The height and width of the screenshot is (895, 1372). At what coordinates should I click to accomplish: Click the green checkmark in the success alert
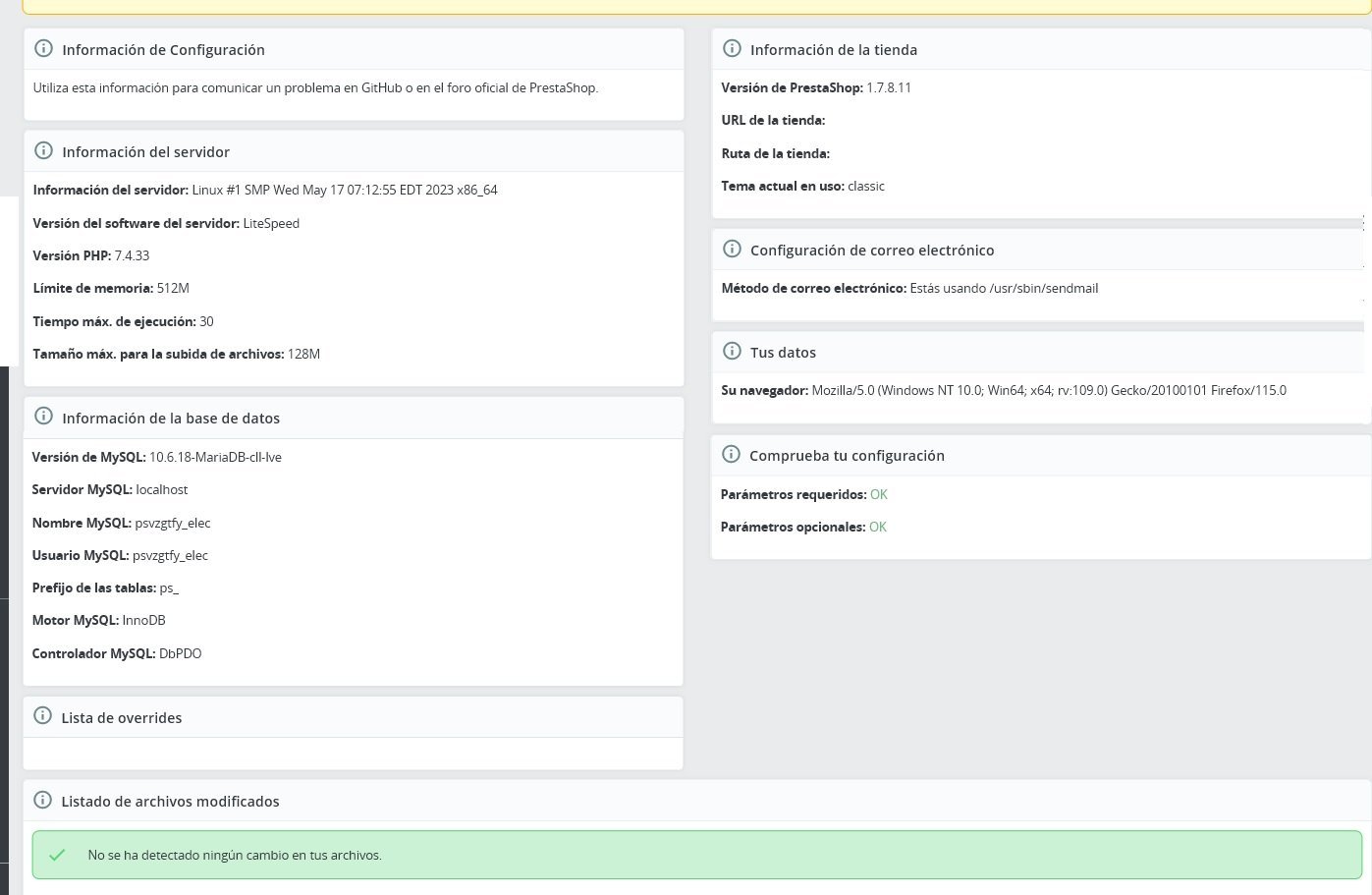pyautogui.click(x=57, y=855)
